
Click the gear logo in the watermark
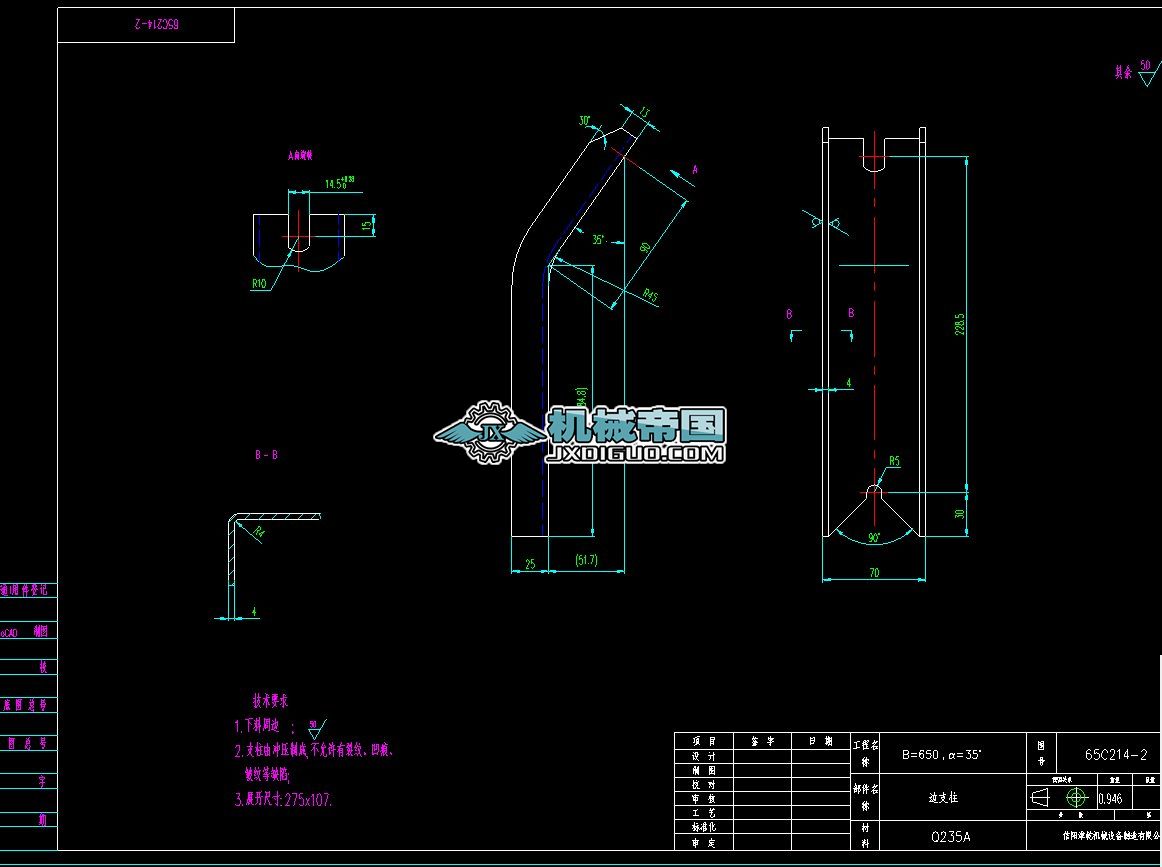point(490,432)
